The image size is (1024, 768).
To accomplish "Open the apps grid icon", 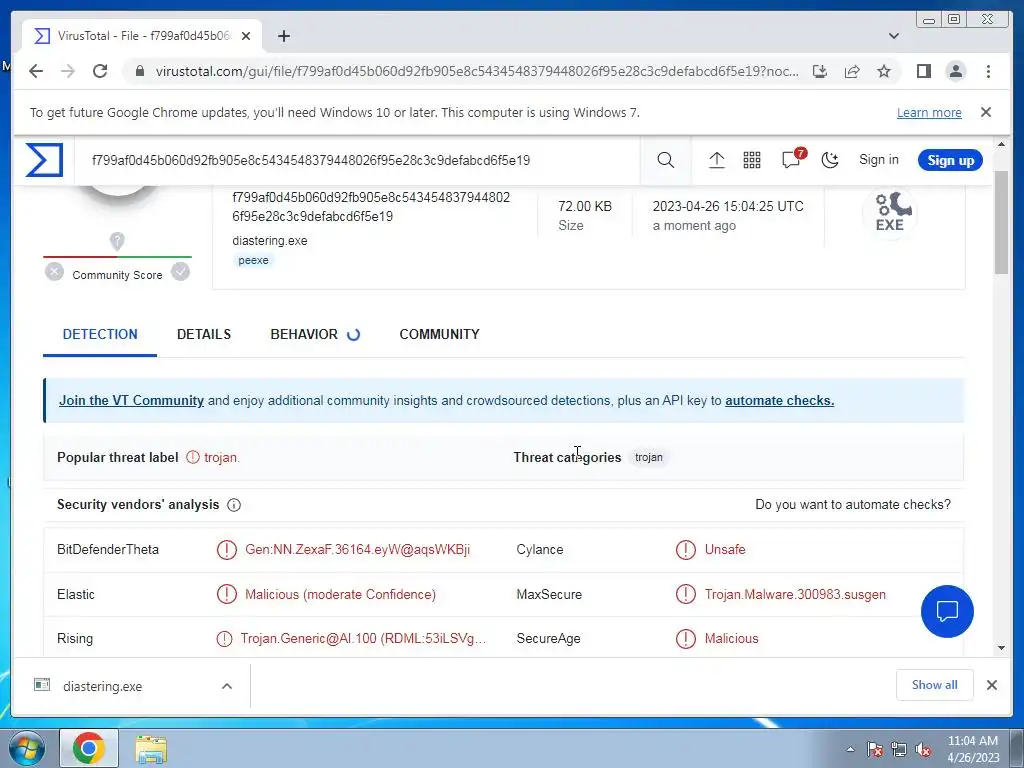I will (752, 160).
